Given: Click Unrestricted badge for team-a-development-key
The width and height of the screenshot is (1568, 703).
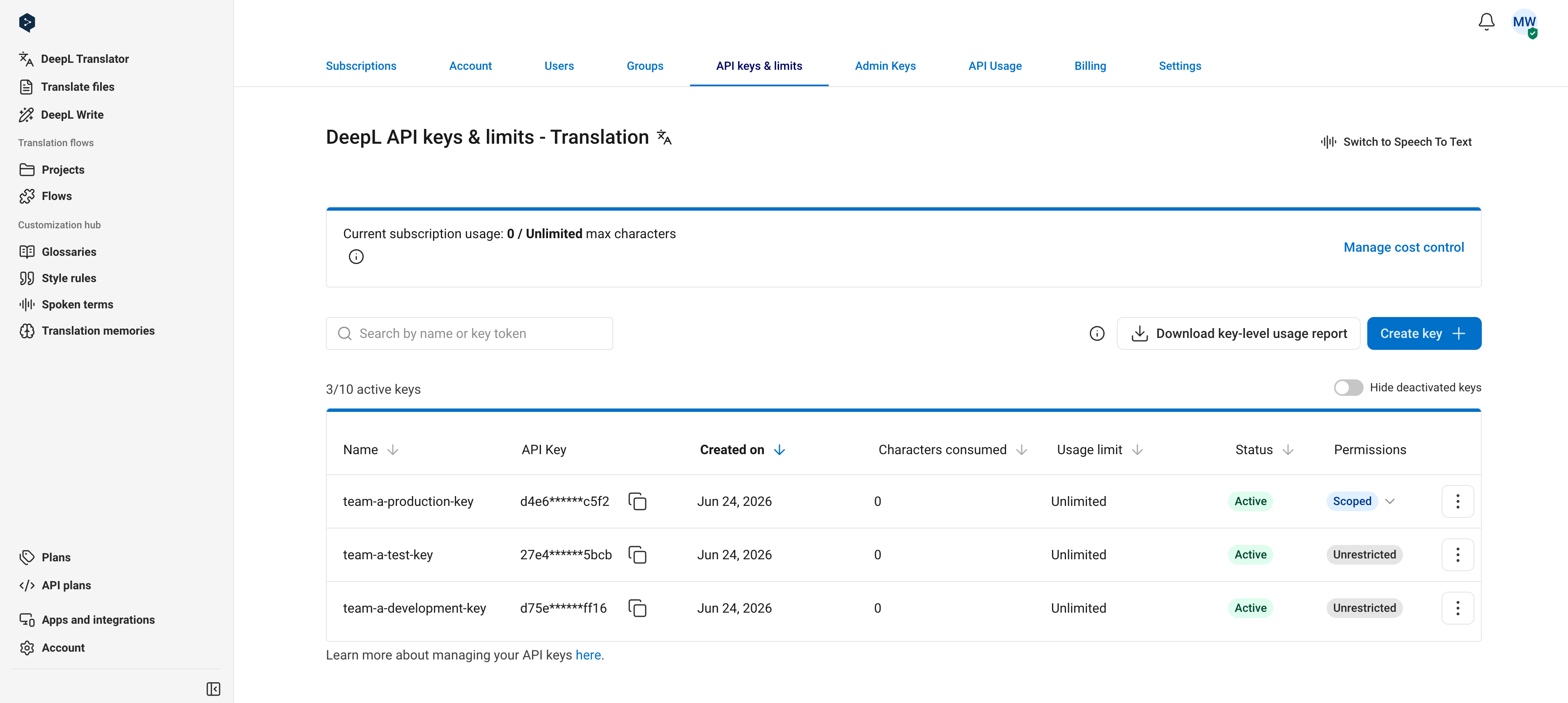Looking at the screenshot, I should (1364, 608).
